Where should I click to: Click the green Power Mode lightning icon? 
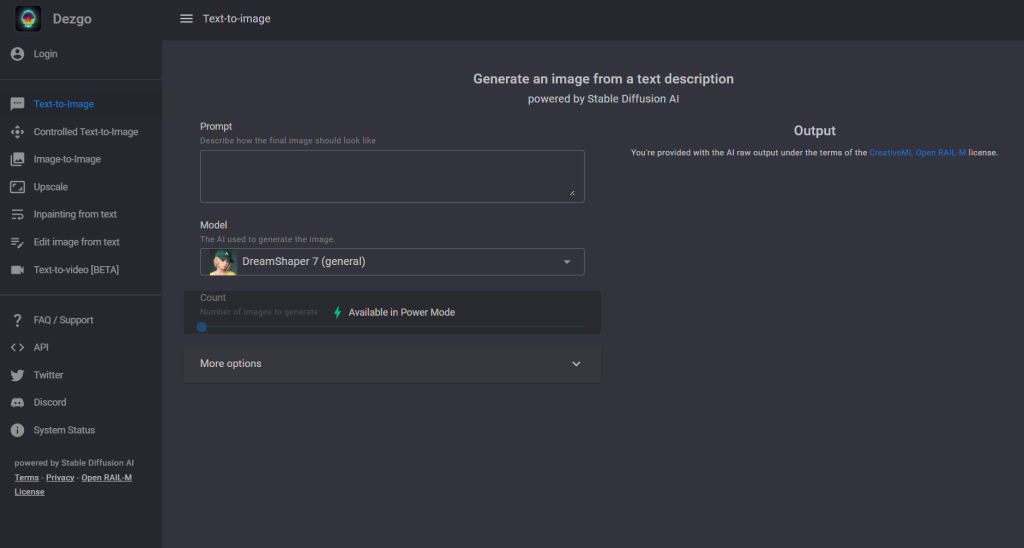[338, 312]
